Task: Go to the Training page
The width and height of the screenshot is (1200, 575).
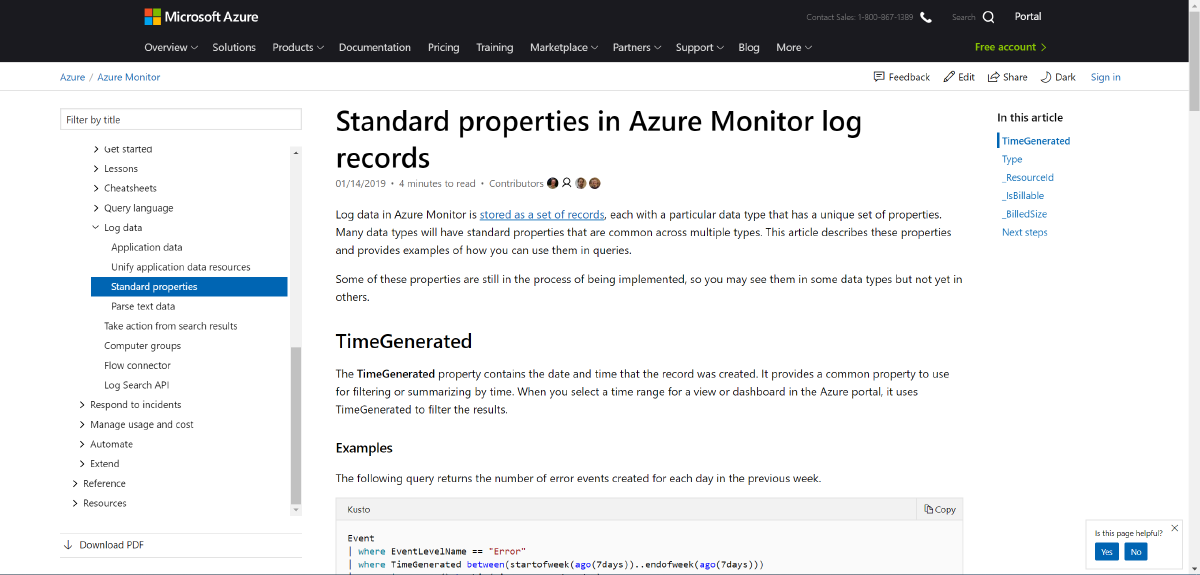Action: click(x=495, y=47)
